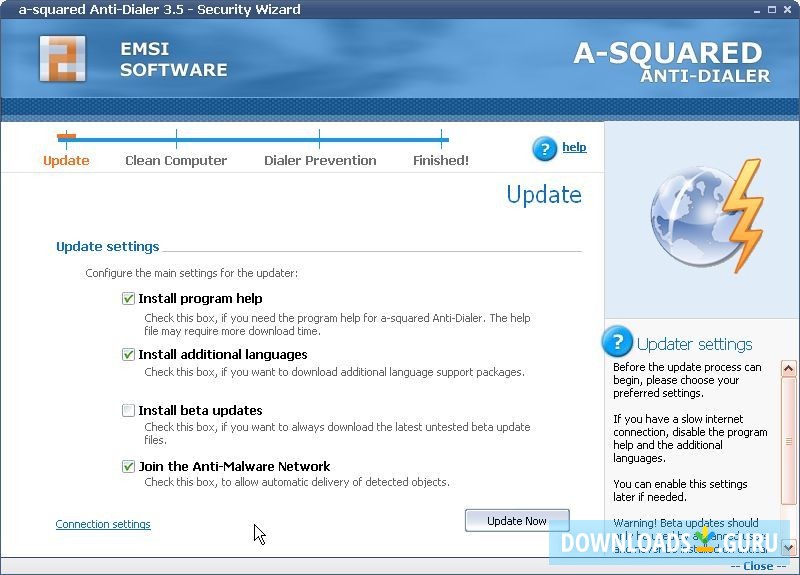This screenshot has width=800, height=575.
Task: Click the Update settings section heading
Action: tap(108, 246)
